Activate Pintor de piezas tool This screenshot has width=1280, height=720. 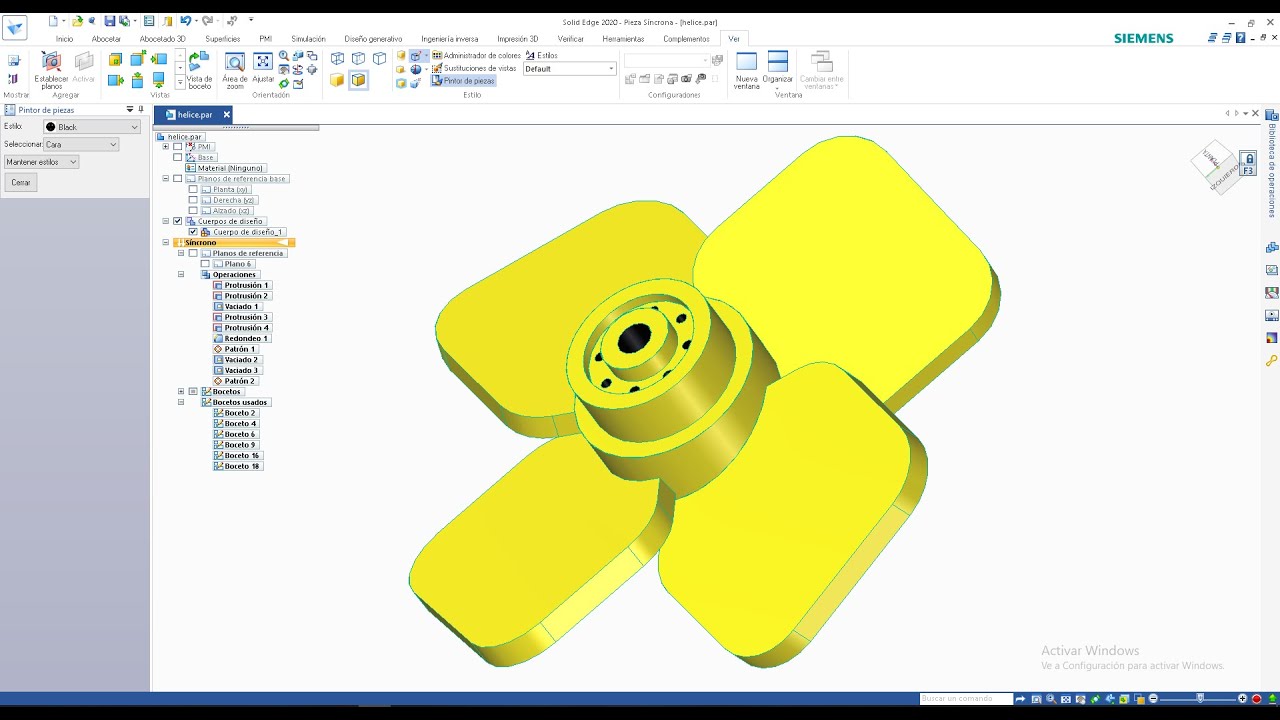(x=463, y=81)
